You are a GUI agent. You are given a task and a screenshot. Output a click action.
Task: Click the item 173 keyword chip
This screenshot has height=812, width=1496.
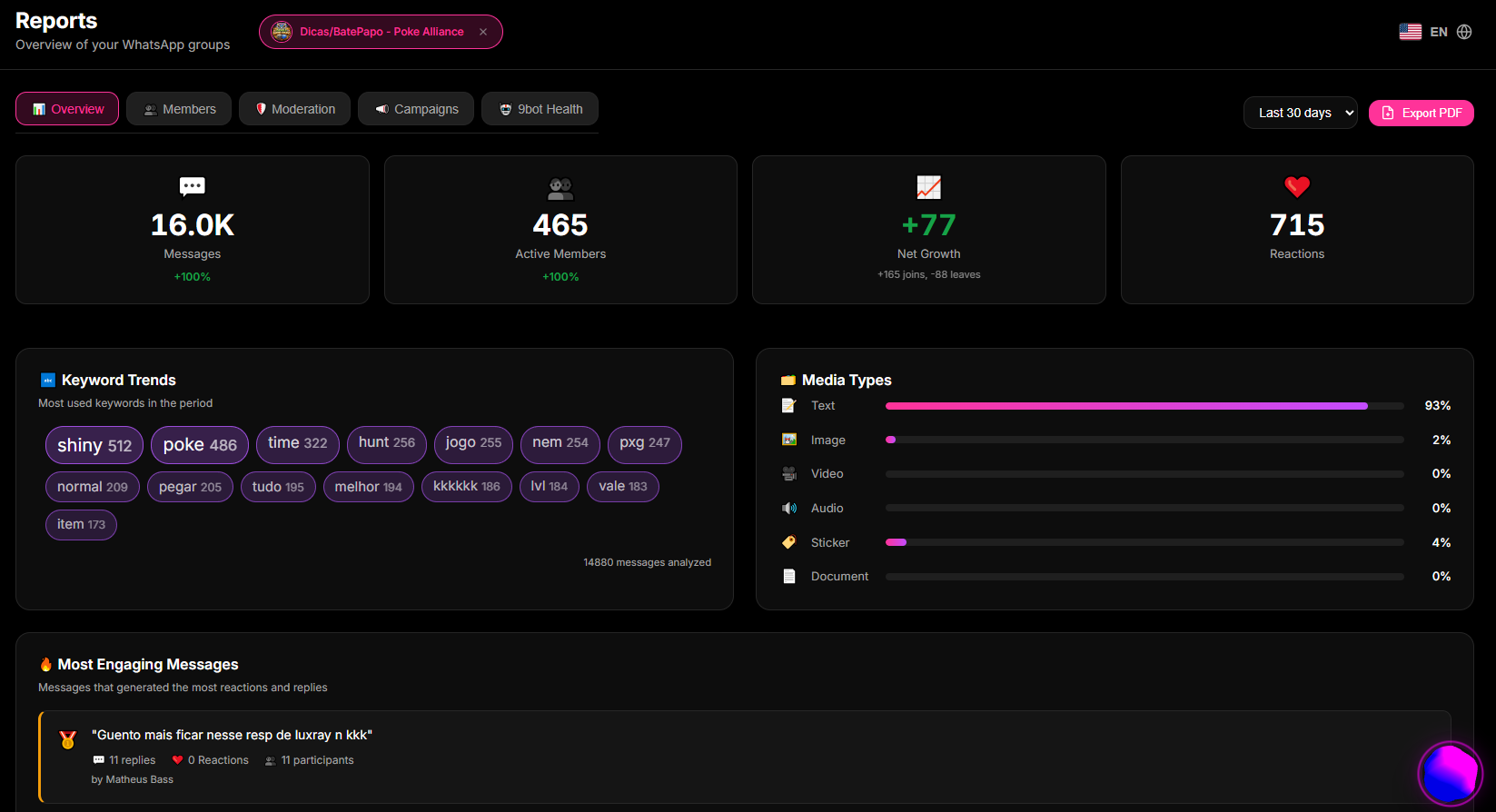[81, 524]
